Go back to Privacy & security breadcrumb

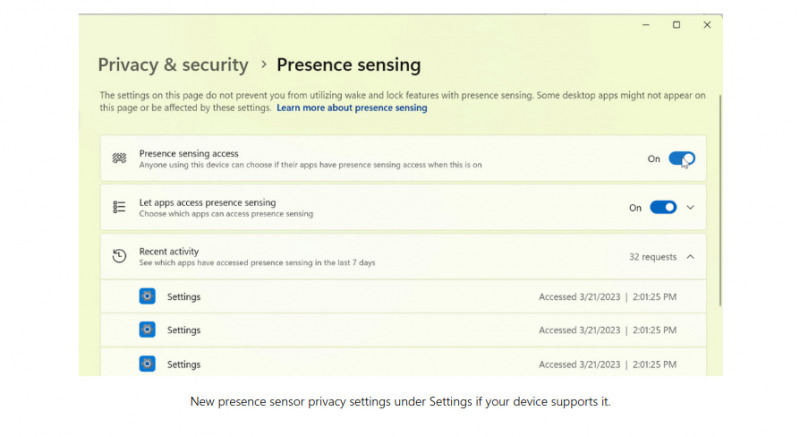(173, 65)
